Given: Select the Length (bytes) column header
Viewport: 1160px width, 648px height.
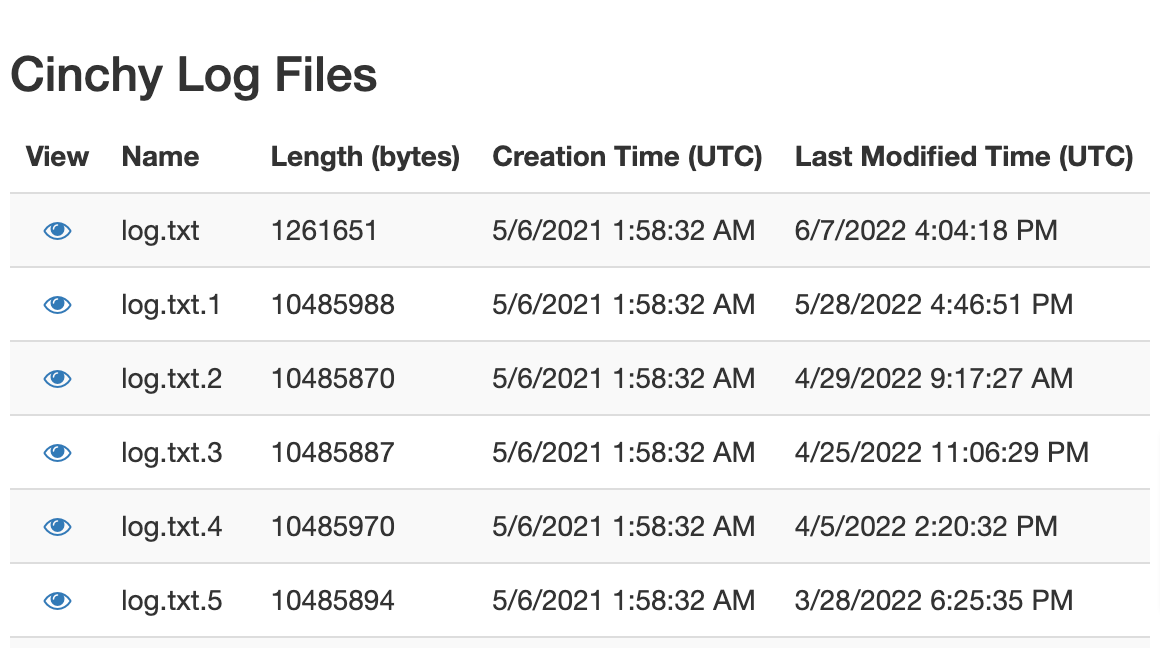Looking at the screenshot, I should 365,157.
